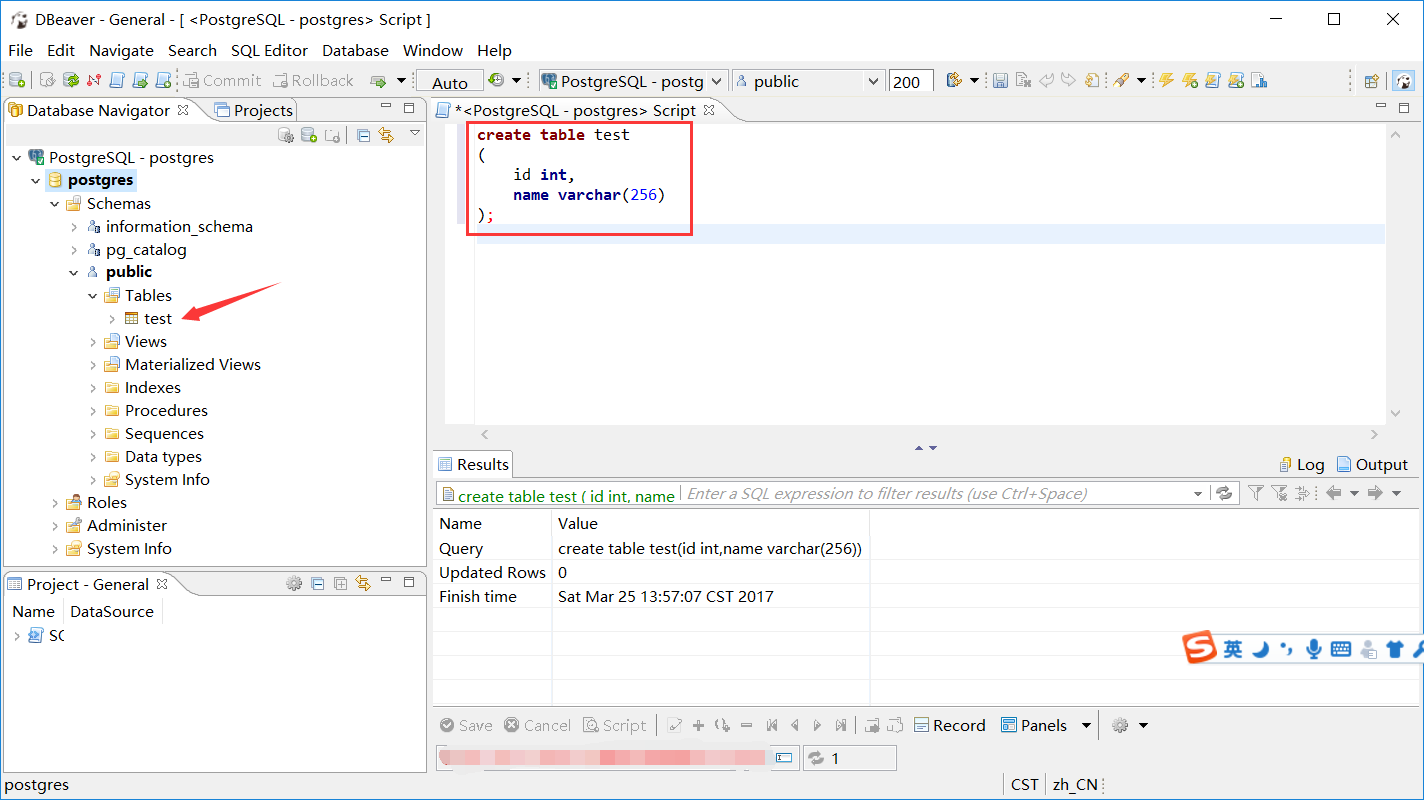This screenshot has height=800, width=1424.
Task: Click the remove filter icon in the Results toolbar
Action: point(1279,493)
